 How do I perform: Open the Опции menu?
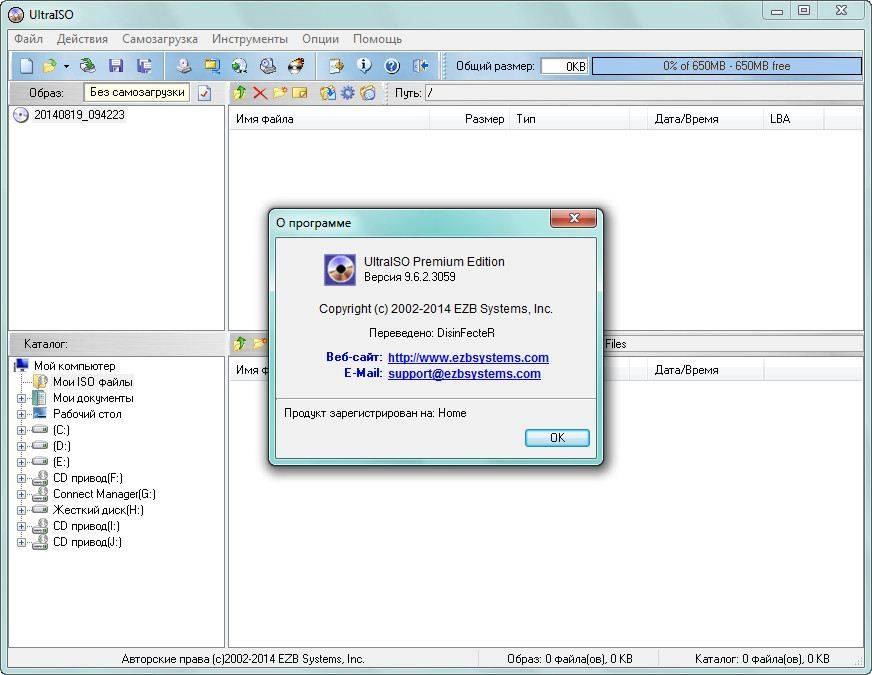pos(320,39)
